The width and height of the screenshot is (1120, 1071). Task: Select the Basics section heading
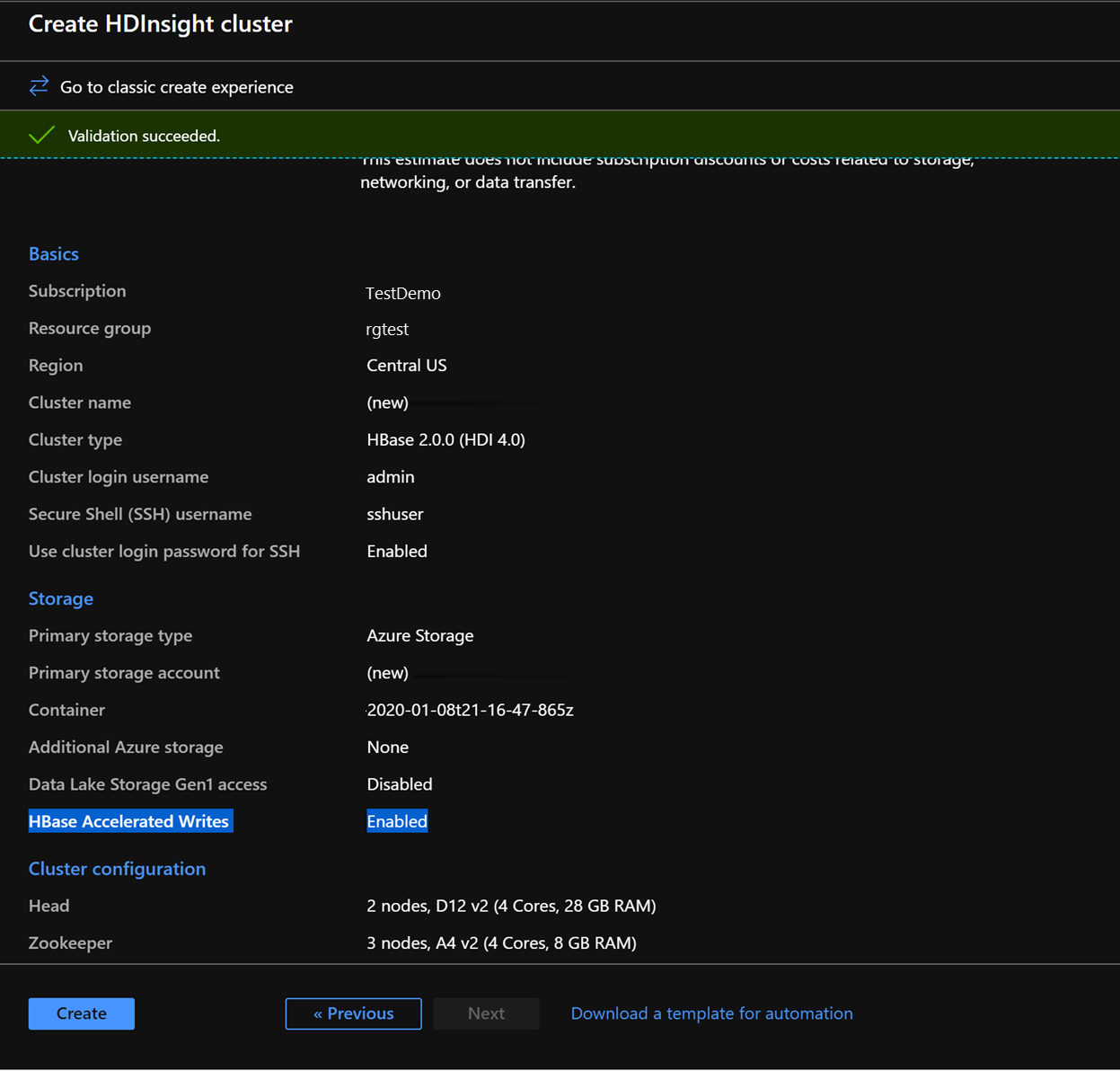tap(53, 253)
